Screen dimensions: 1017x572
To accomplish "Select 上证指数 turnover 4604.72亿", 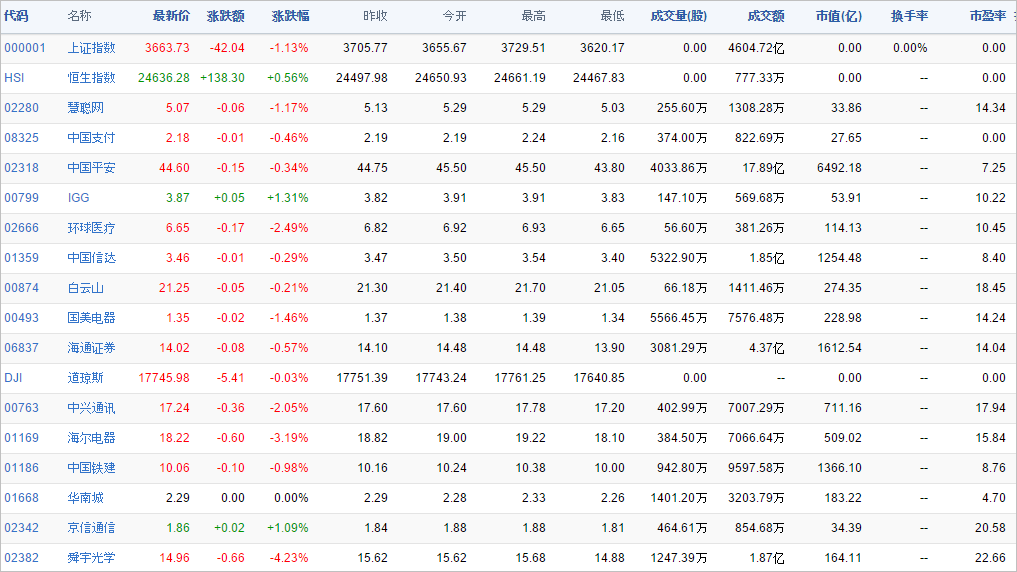I will tap(756, 48).
